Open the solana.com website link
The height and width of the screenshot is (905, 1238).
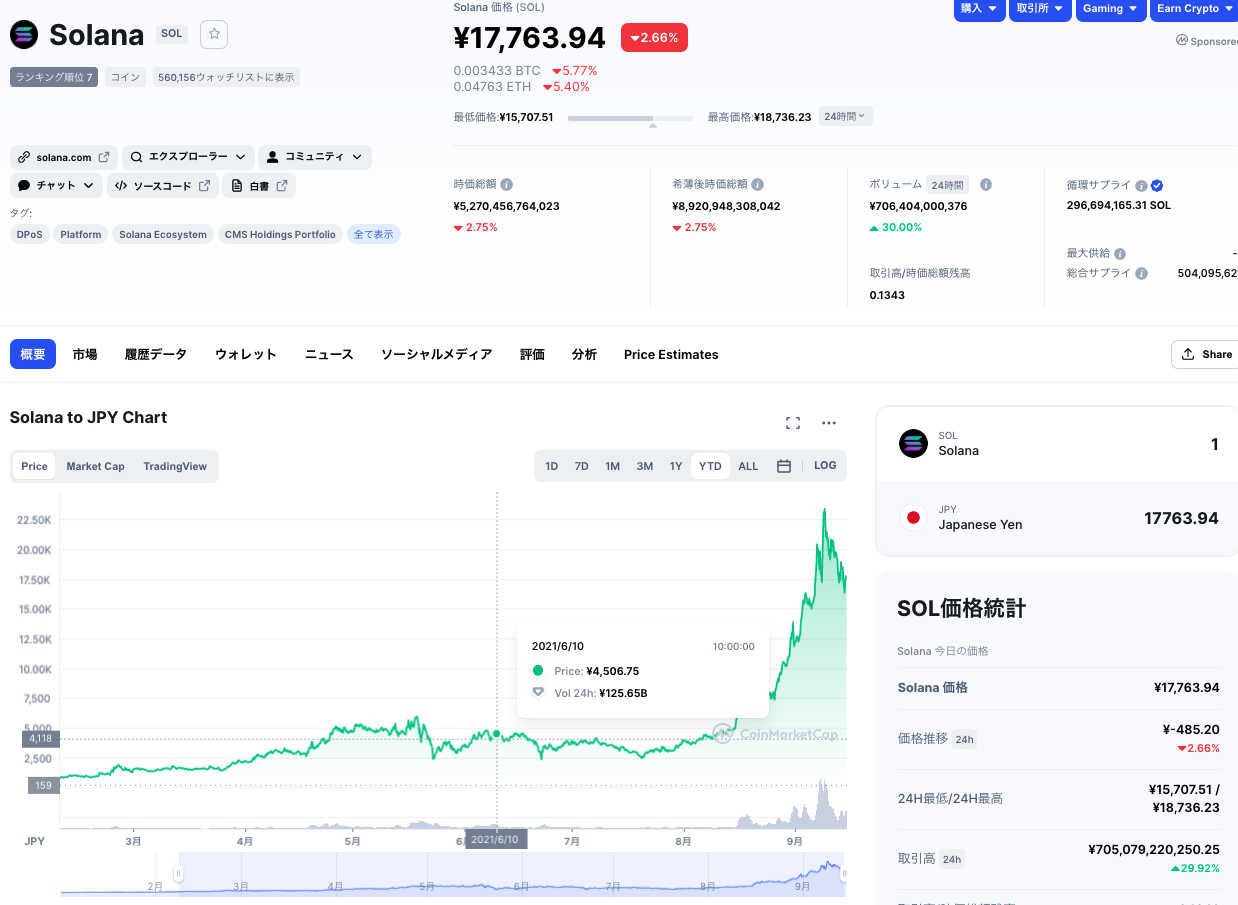pos(63,157)
